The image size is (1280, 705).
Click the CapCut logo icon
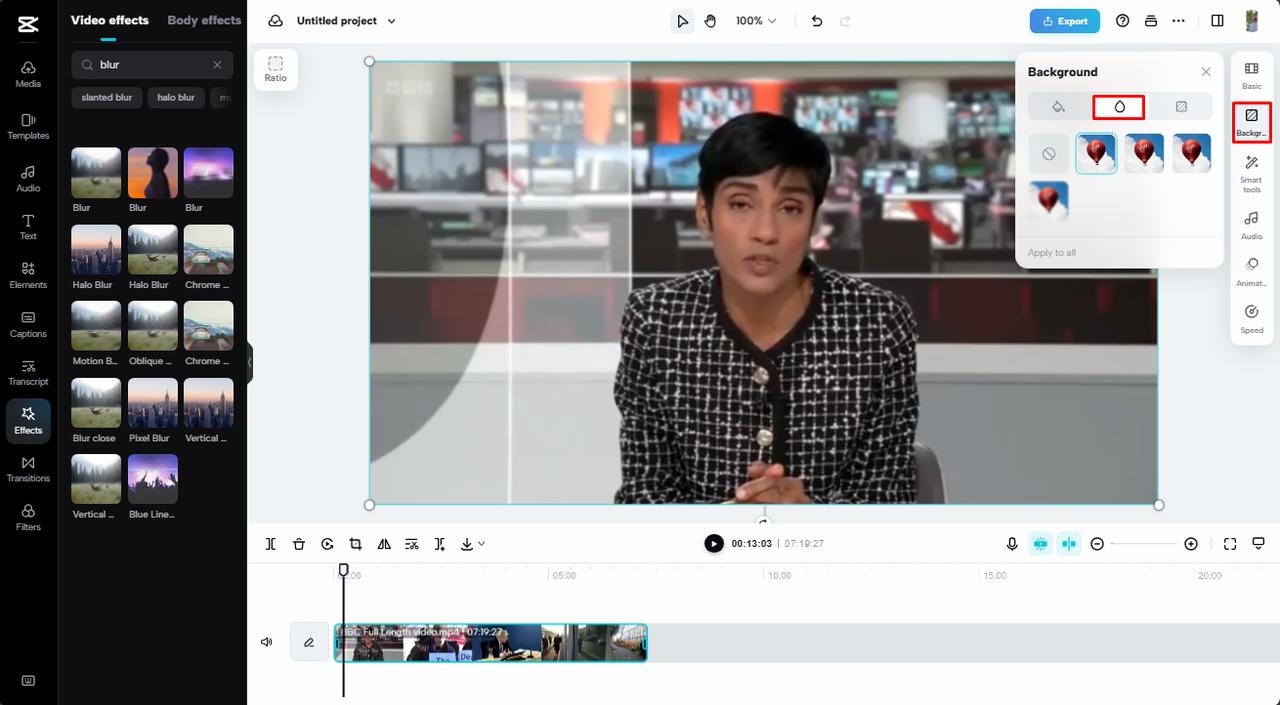point(28,22)
